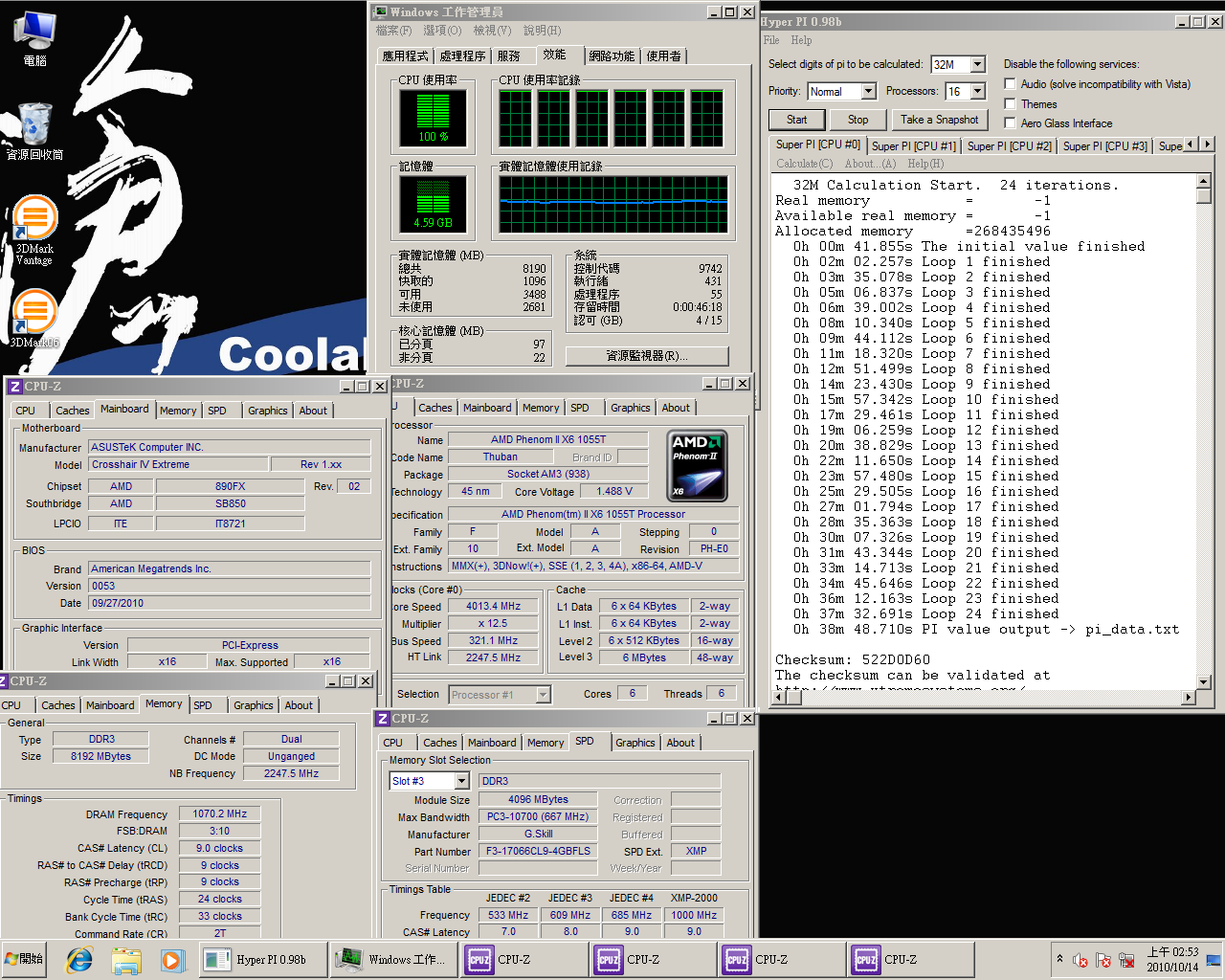Click AMD Phenom II logo in CPU-Z
The image size is (1225, 980).
coord(698,465)
